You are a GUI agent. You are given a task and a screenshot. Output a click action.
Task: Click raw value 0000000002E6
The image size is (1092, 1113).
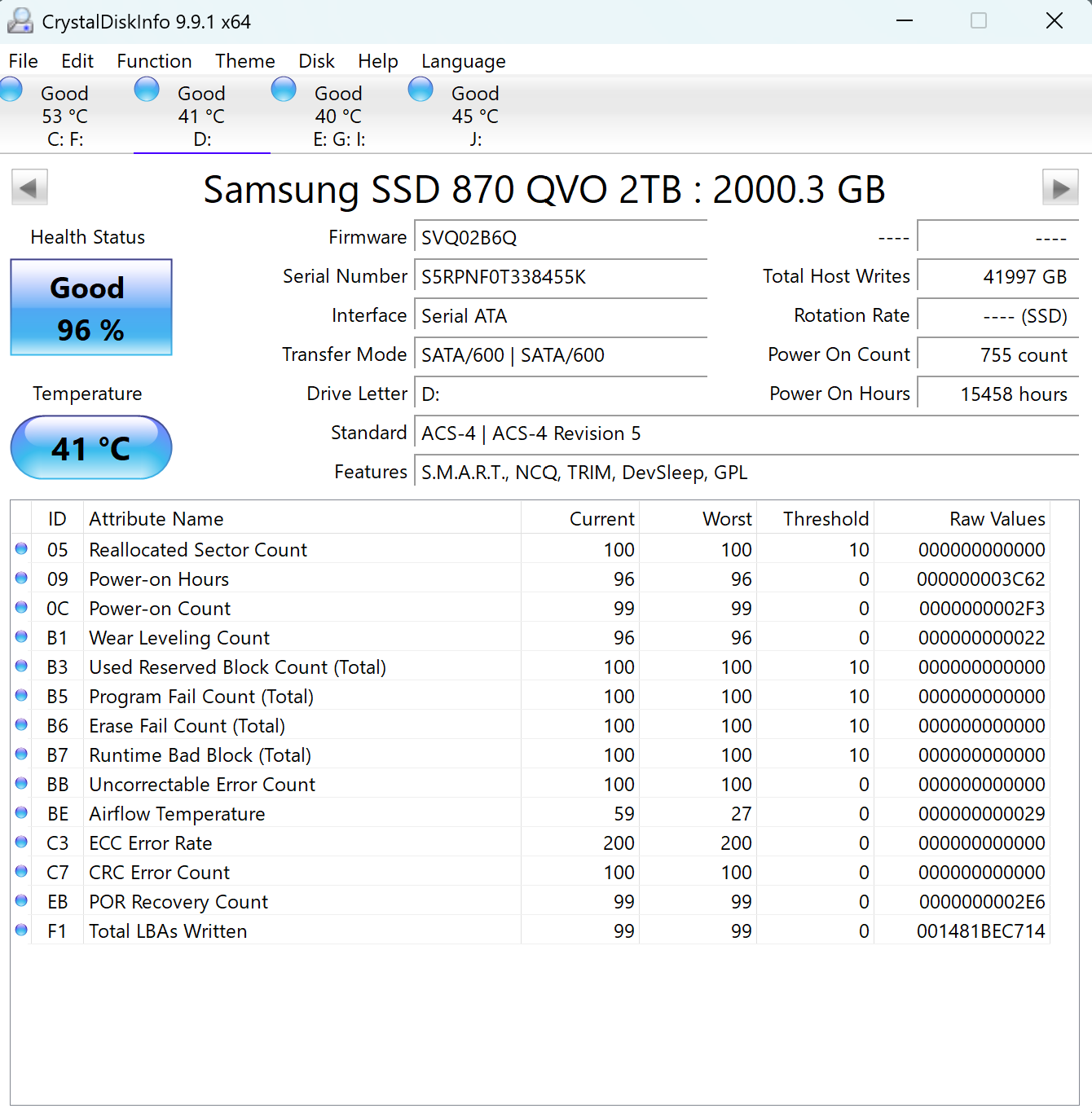982,902
